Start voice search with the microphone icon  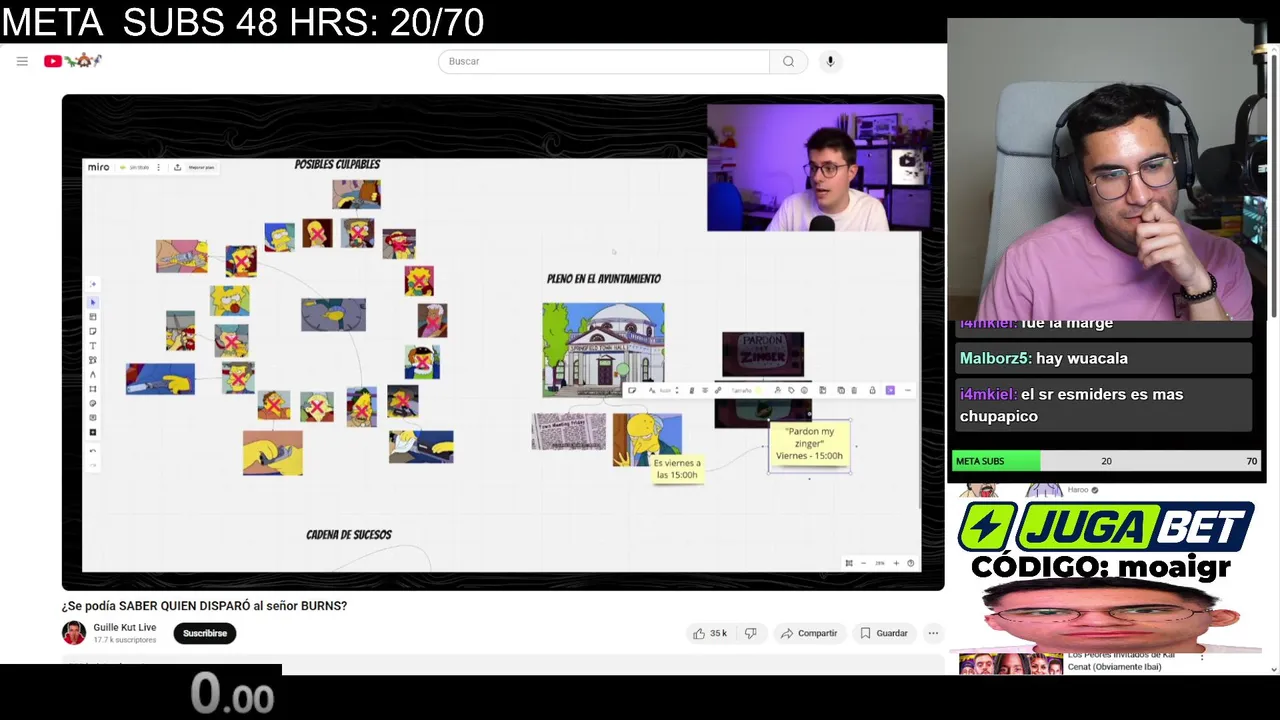[x=830, y=61]
